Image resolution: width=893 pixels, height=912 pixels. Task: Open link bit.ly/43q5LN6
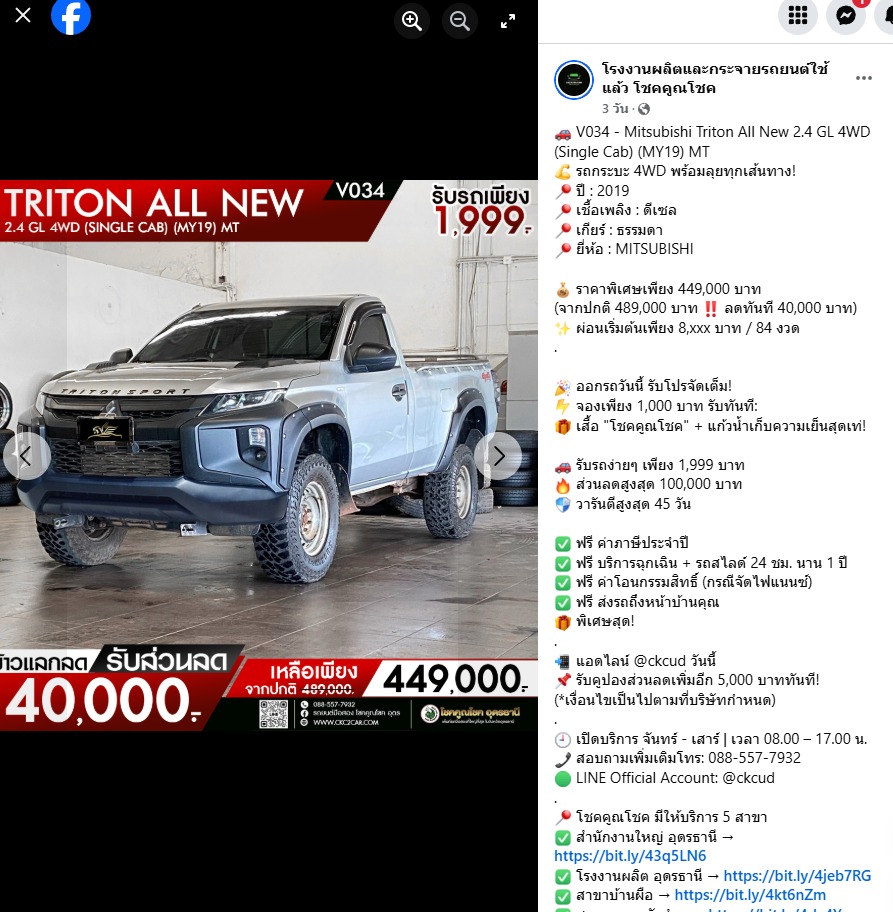click(630, 856)
